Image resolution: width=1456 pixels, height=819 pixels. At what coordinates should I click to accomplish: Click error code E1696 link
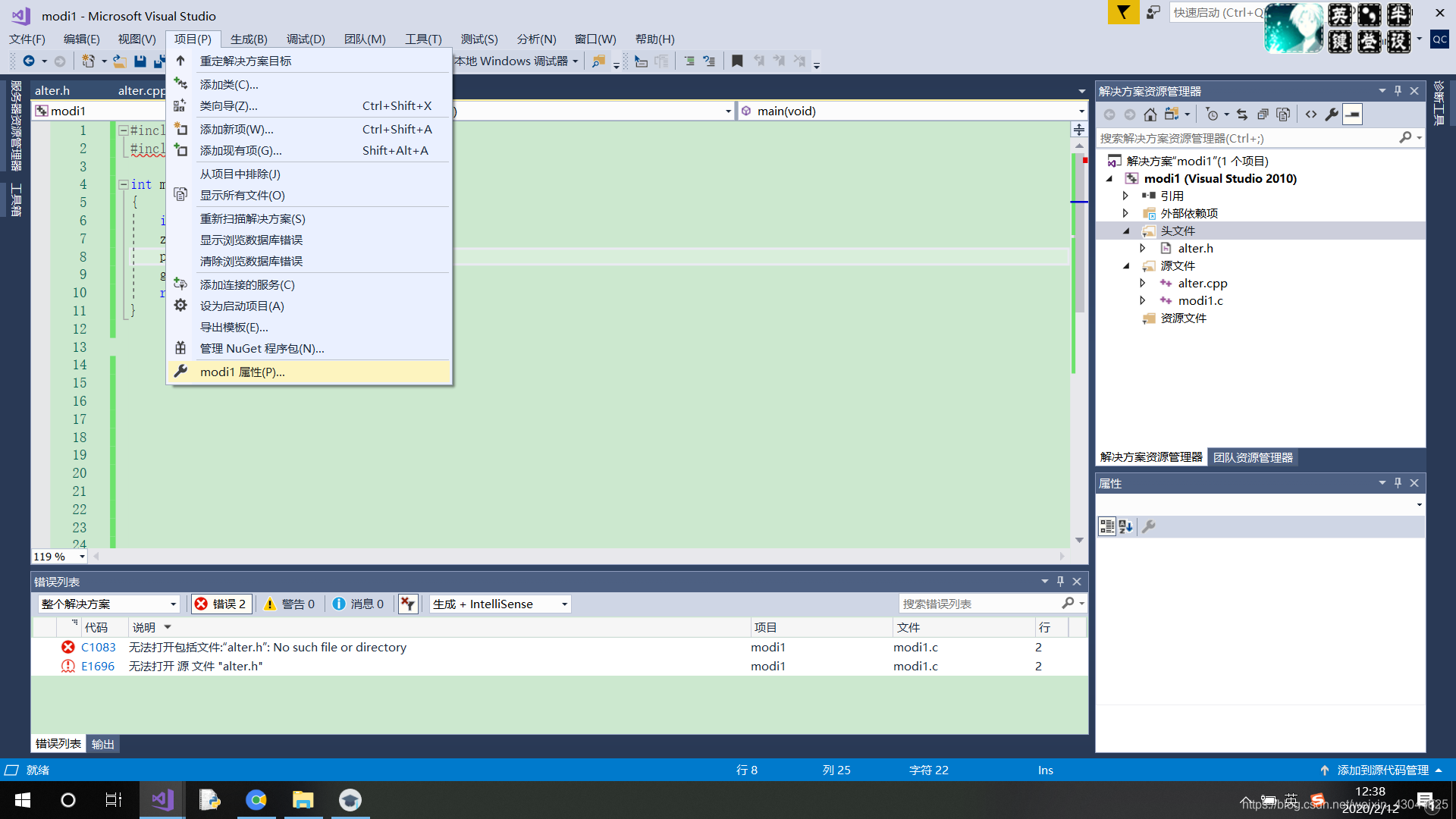(98, 666)
